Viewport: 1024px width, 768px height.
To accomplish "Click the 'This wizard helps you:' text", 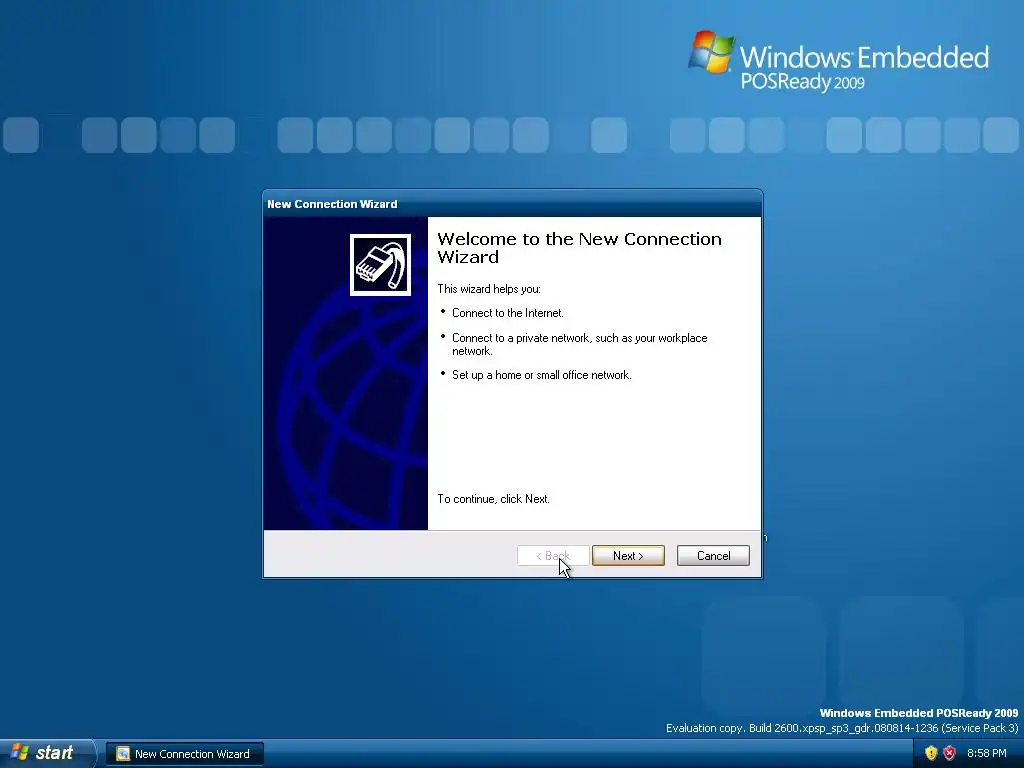I will 488,289.
